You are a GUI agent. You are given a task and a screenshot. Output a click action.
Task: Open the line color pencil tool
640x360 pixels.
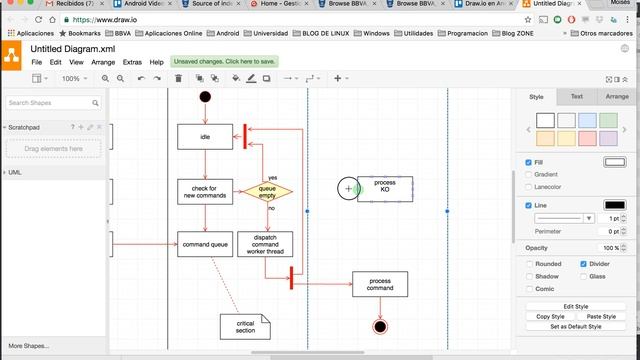click(251, 78)
